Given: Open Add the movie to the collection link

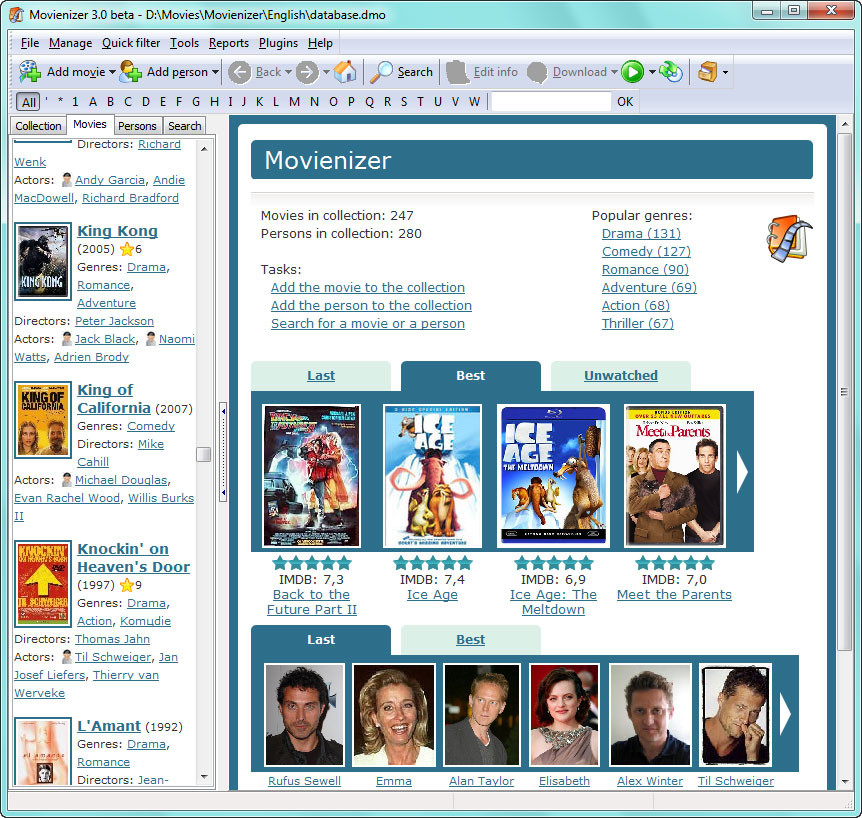Looking at the screenshot, I should point(368,288).
